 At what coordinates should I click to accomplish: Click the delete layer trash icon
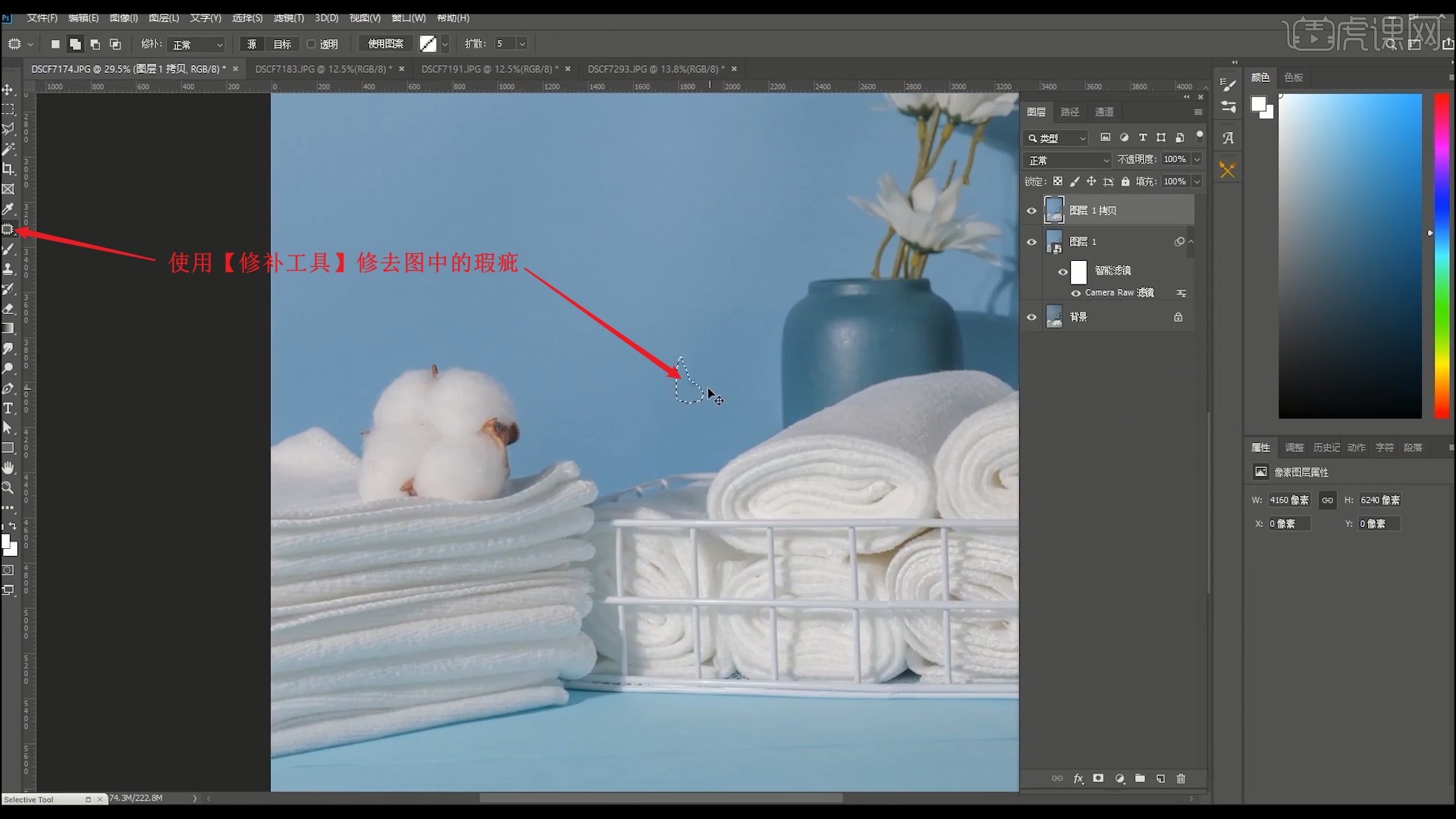point(1181,779)
